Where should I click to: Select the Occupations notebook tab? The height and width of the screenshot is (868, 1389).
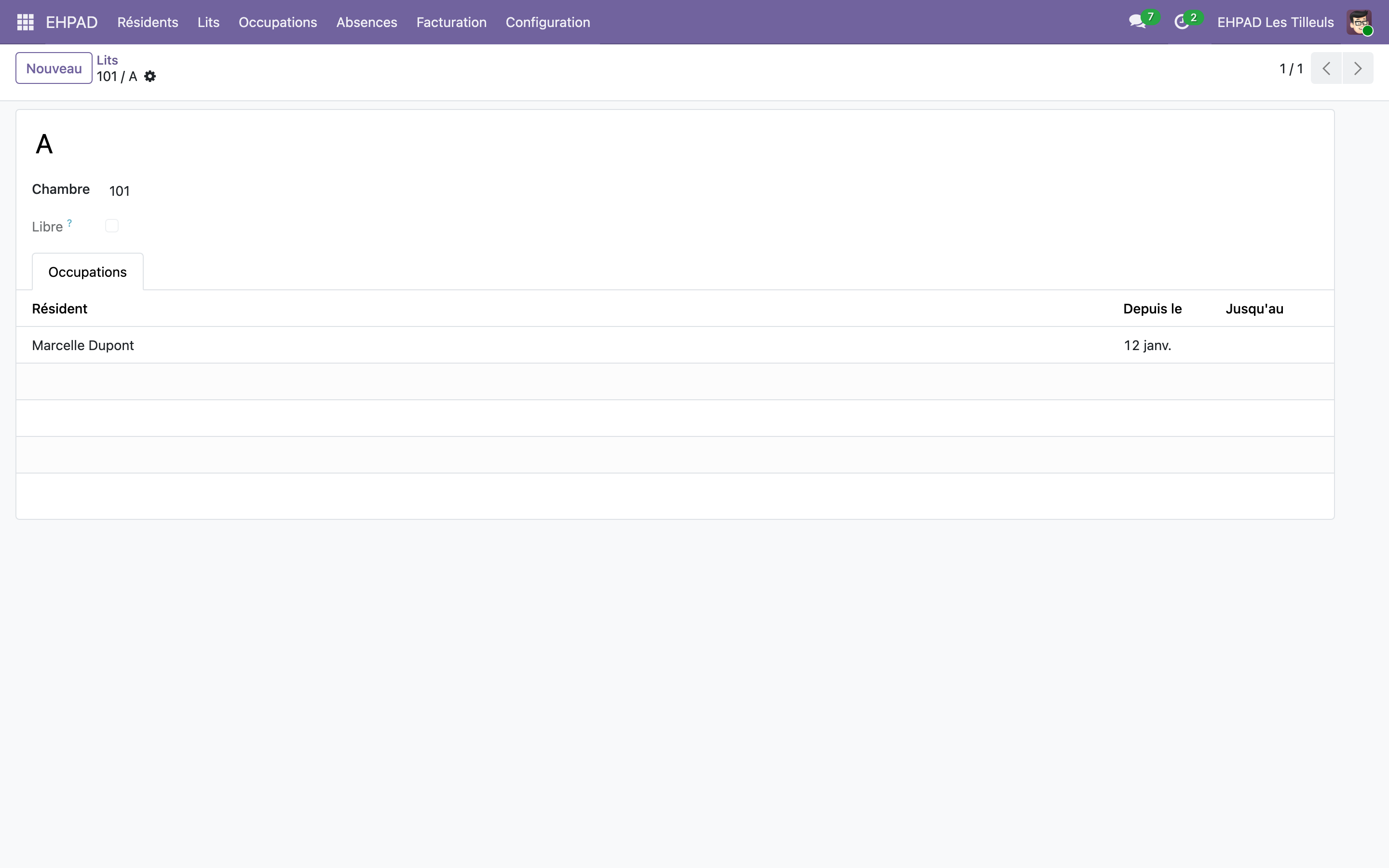click(x=87, y=271)
